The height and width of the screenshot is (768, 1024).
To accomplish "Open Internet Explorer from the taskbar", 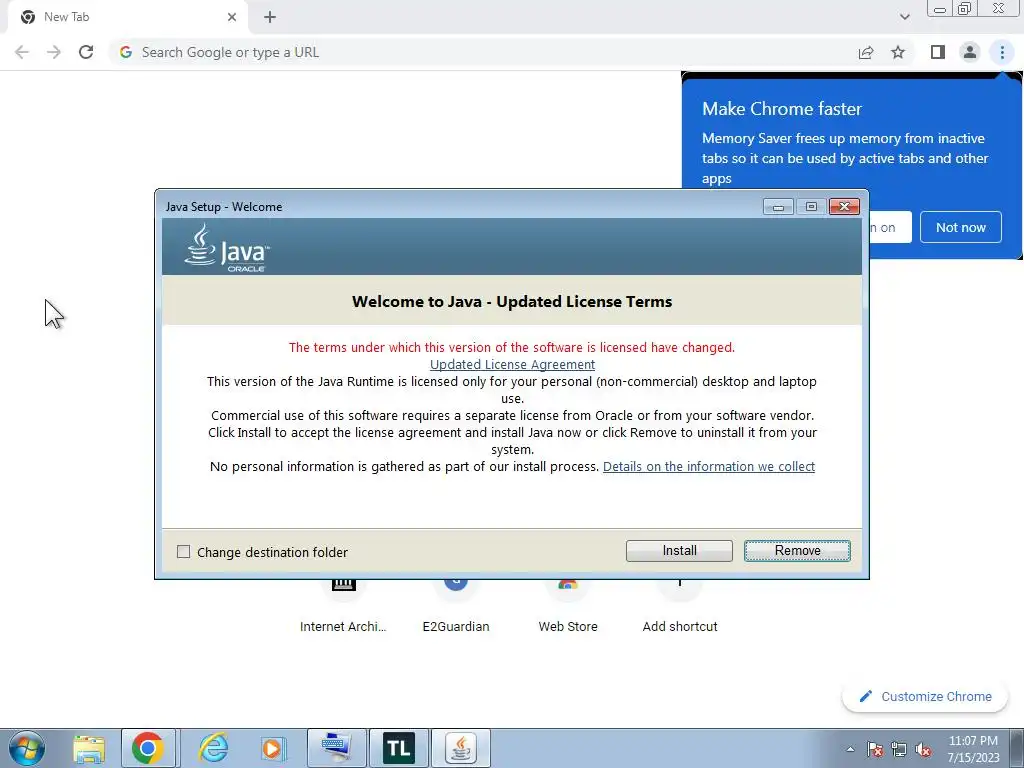I will [213, 748].
